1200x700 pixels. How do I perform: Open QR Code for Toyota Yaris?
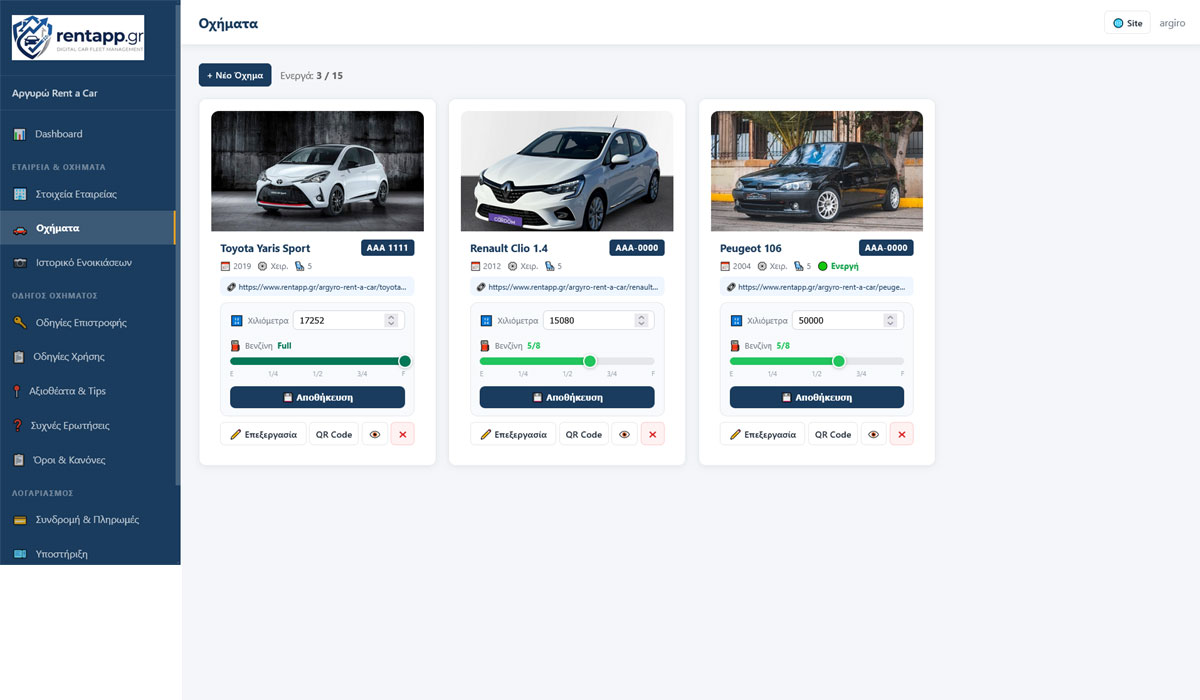pos(334,434)
